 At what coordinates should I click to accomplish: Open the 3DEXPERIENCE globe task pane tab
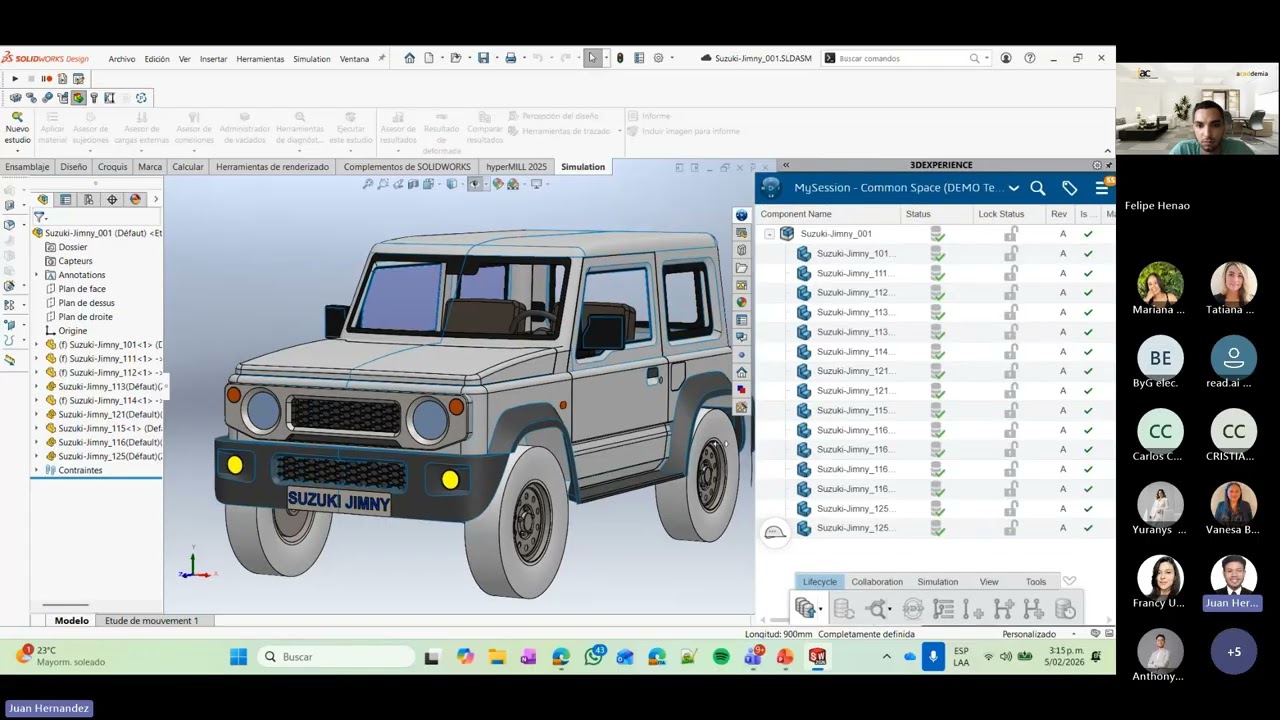point(741,215)
